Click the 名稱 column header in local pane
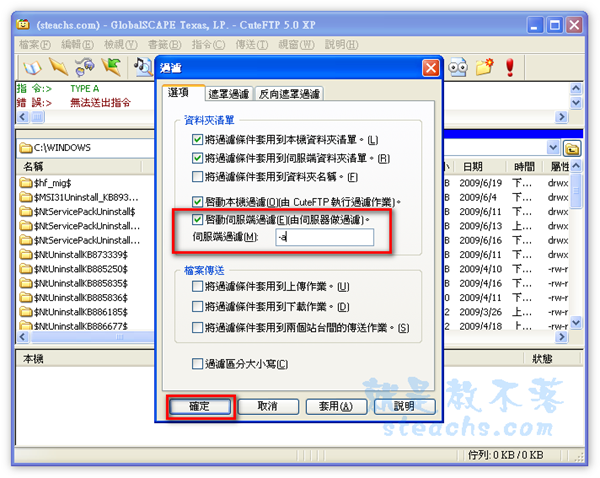600x478 pixels. (80, 167)
